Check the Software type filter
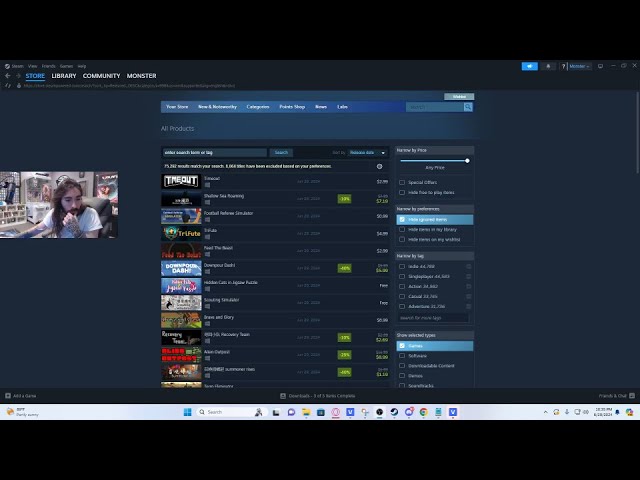This screenshot has height=480, width=640. pos(402,355)
